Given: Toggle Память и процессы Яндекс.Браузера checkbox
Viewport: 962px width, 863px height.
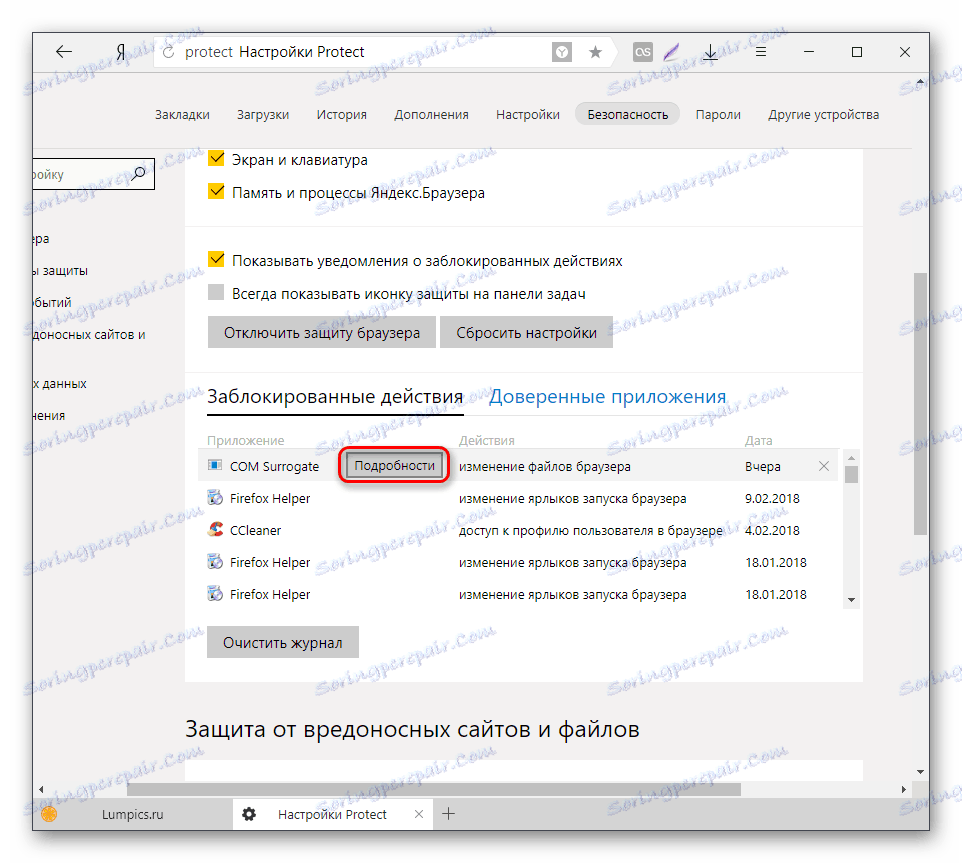Looking at the screenshot, I should (216, 191).
